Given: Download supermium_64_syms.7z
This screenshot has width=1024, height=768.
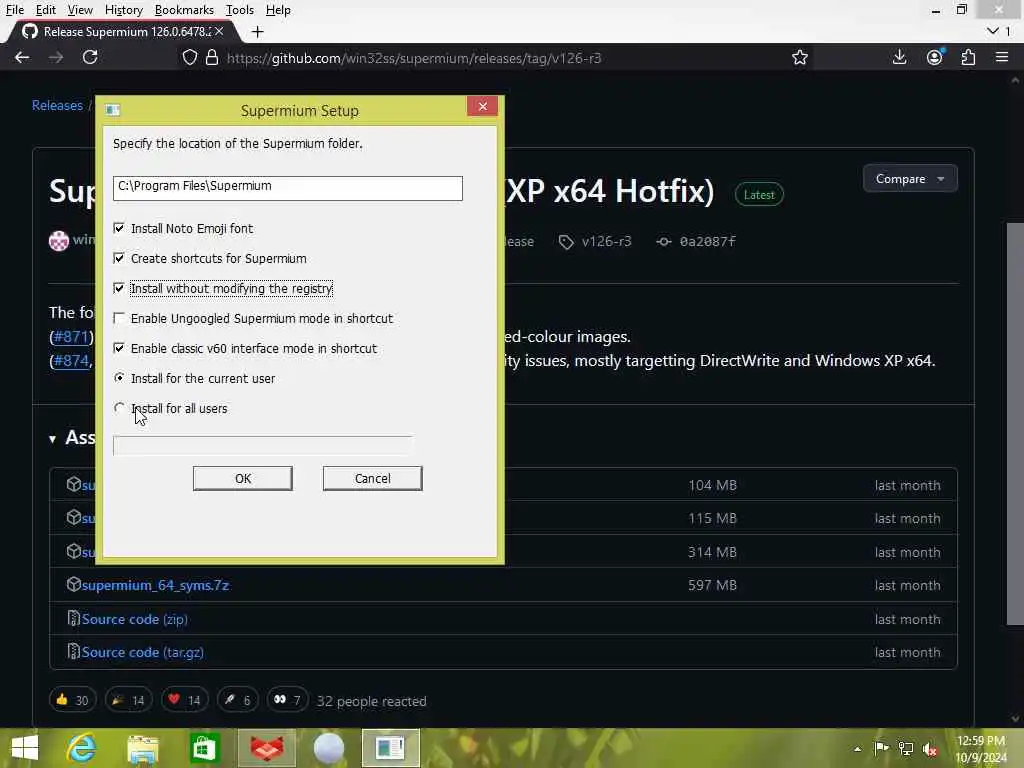Looking at the screenshot, I should [x=155, y=585].
